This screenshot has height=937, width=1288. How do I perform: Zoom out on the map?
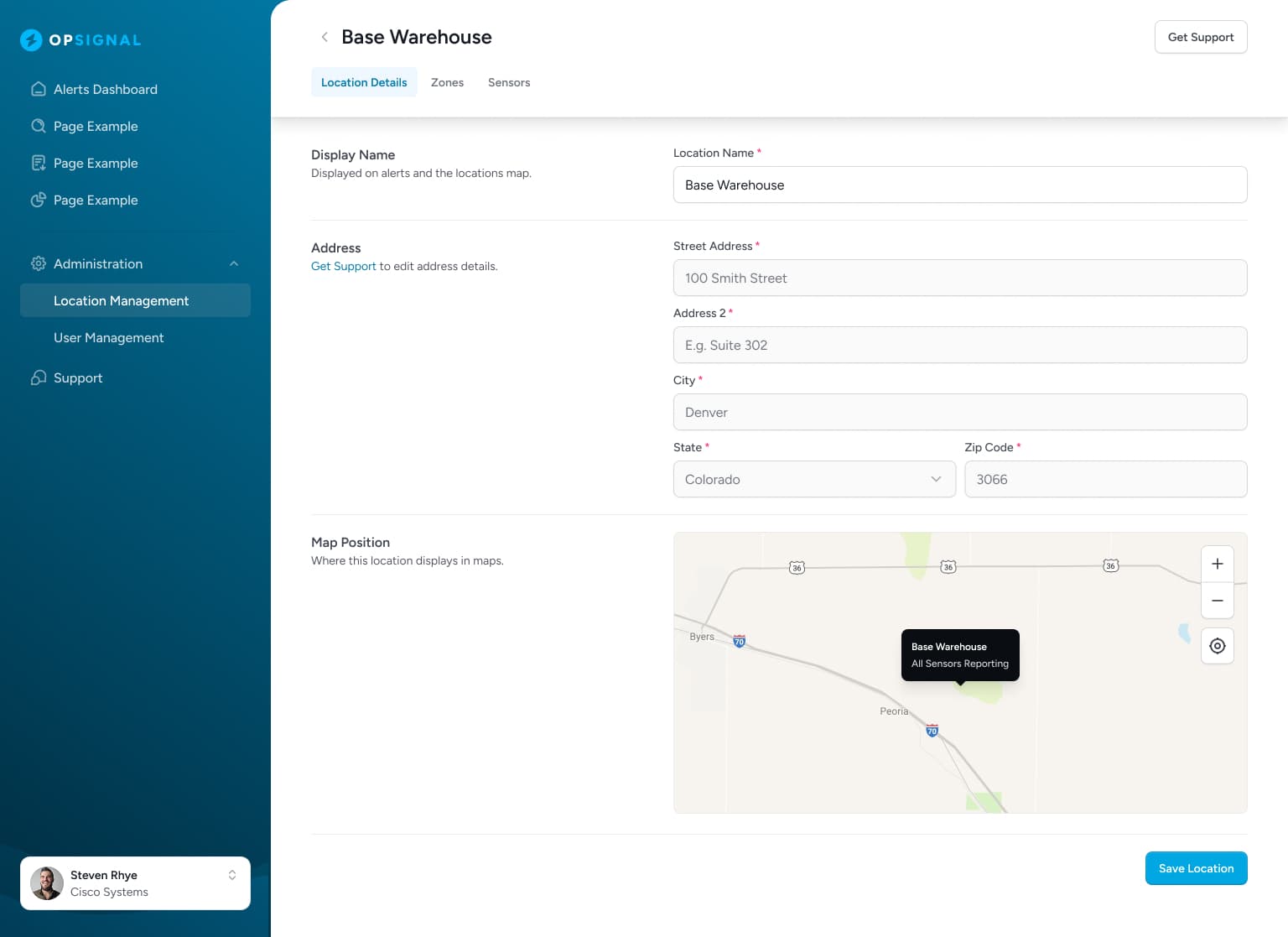point(1217,601)
